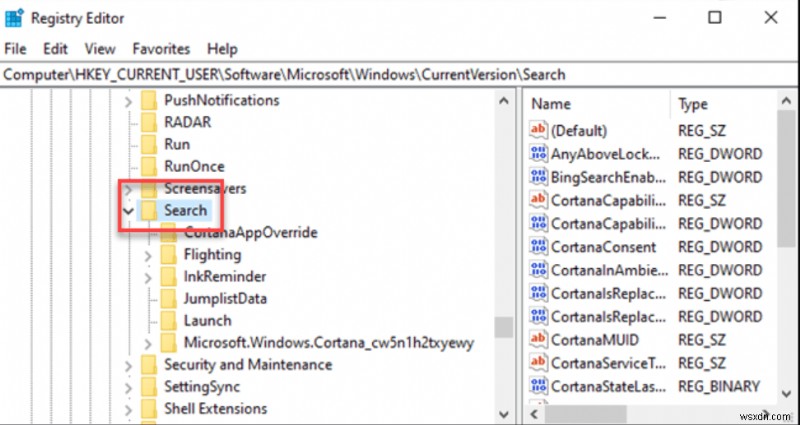Click the values pane scroll-up arrow
Image resolution: width=800 pixels, height=425 pixels.
coord(786,101)
